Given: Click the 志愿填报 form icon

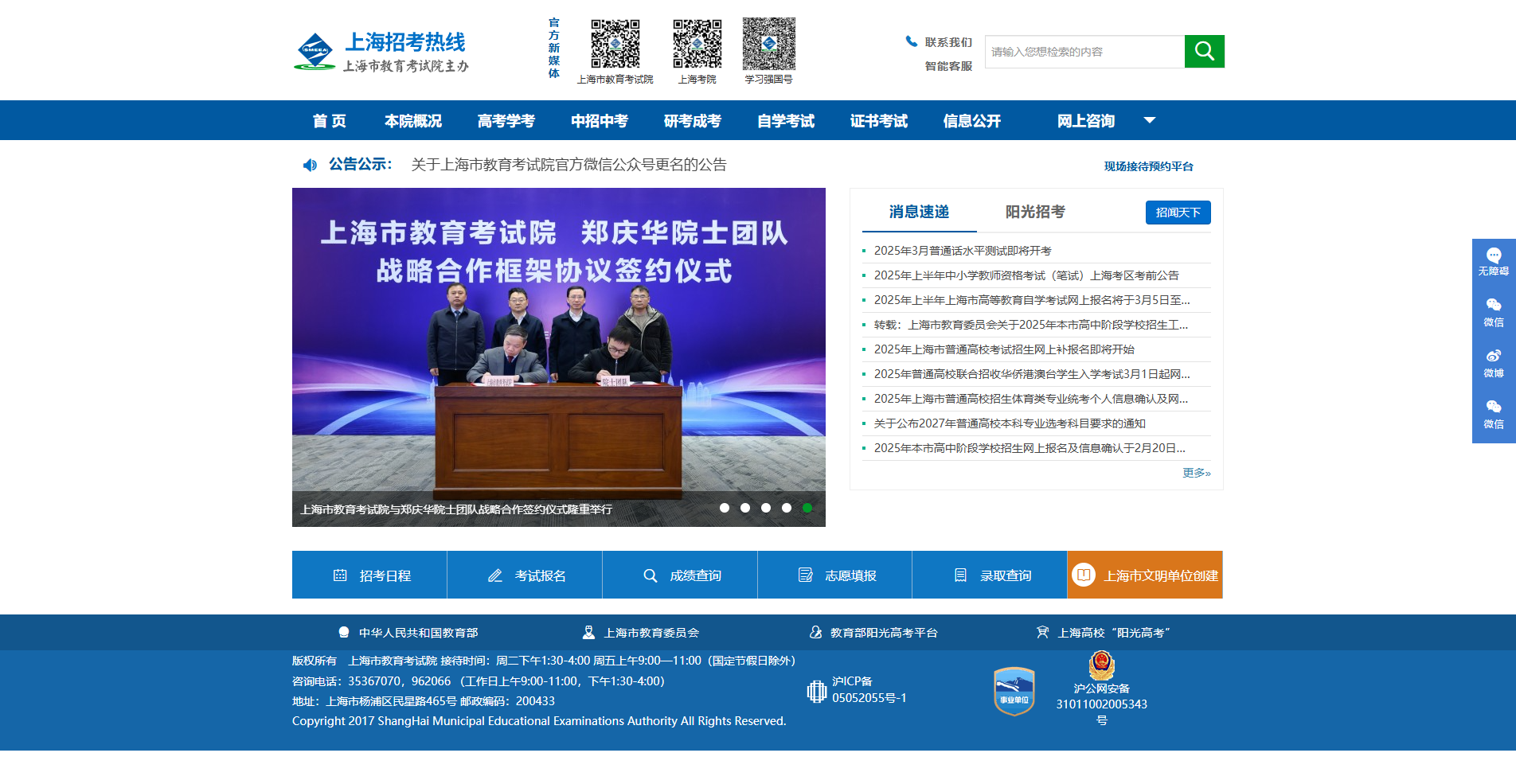Looking at the screenshot, I should tap(805, 575).
